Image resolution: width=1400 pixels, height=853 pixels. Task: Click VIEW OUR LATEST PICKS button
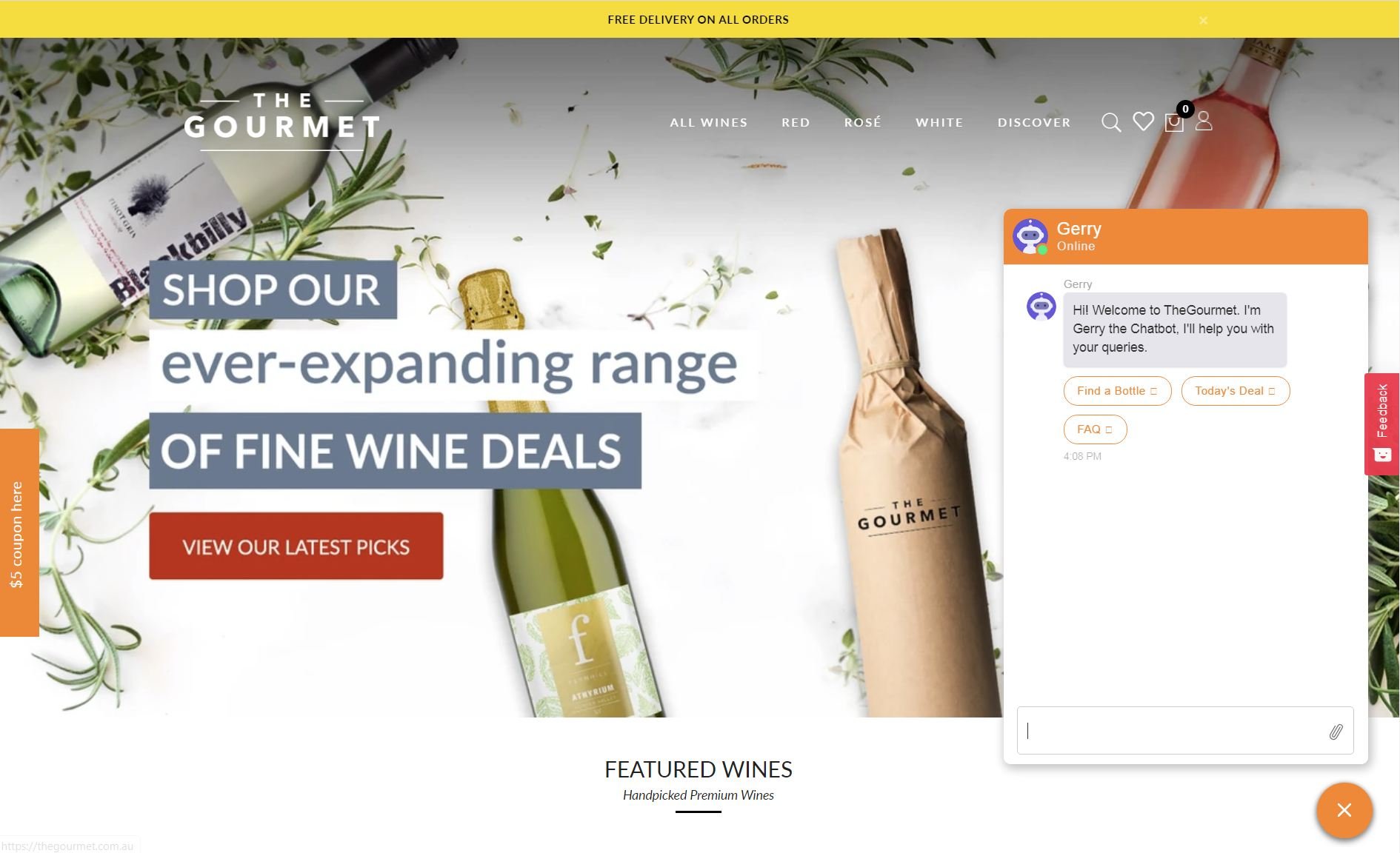click(x=296, y=546)
